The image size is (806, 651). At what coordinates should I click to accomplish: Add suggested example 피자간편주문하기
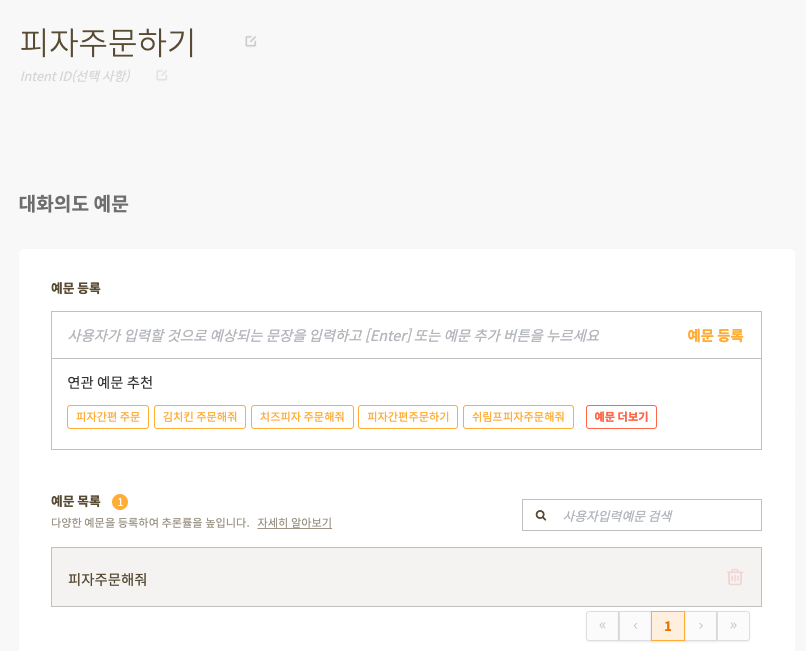tap(408, 417)
